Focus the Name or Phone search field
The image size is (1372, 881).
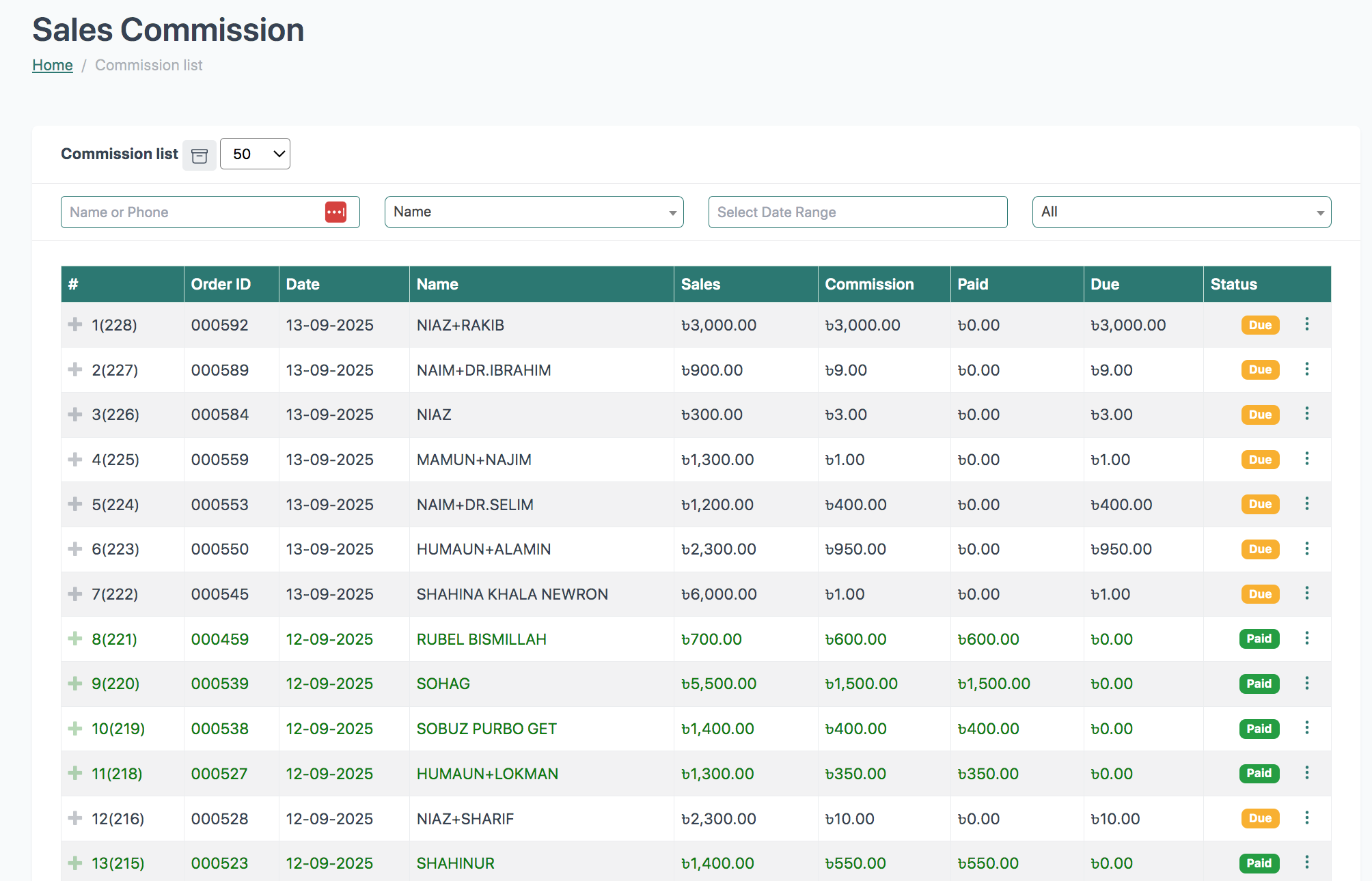pos(191,212)
